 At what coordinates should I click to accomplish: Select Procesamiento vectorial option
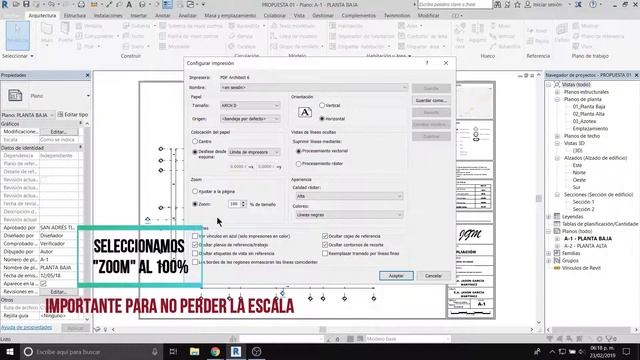[298, 151]
